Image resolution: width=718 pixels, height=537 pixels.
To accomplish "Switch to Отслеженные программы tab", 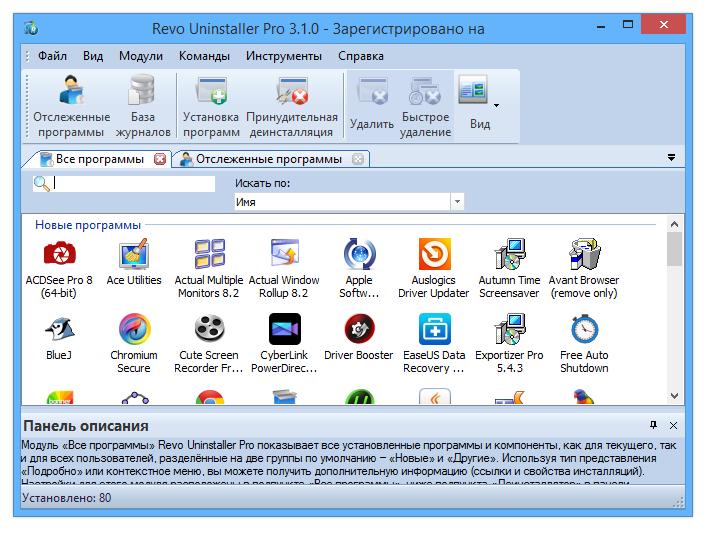I will pos(269,159).
